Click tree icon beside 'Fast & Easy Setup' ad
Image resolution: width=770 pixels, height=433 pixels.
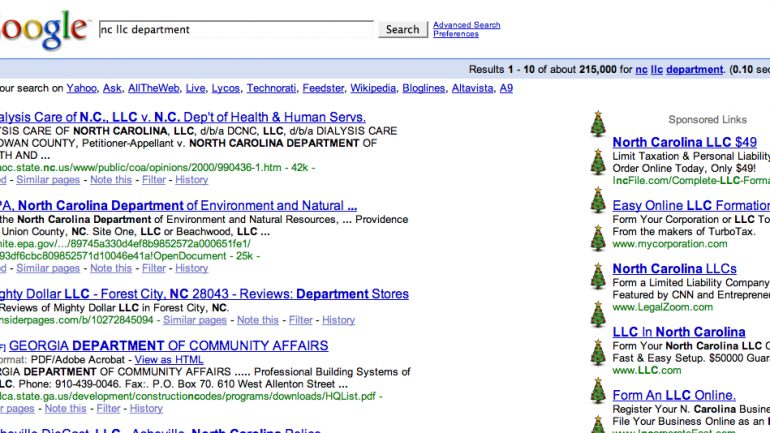pyautogui.click(x=598, y=352)
